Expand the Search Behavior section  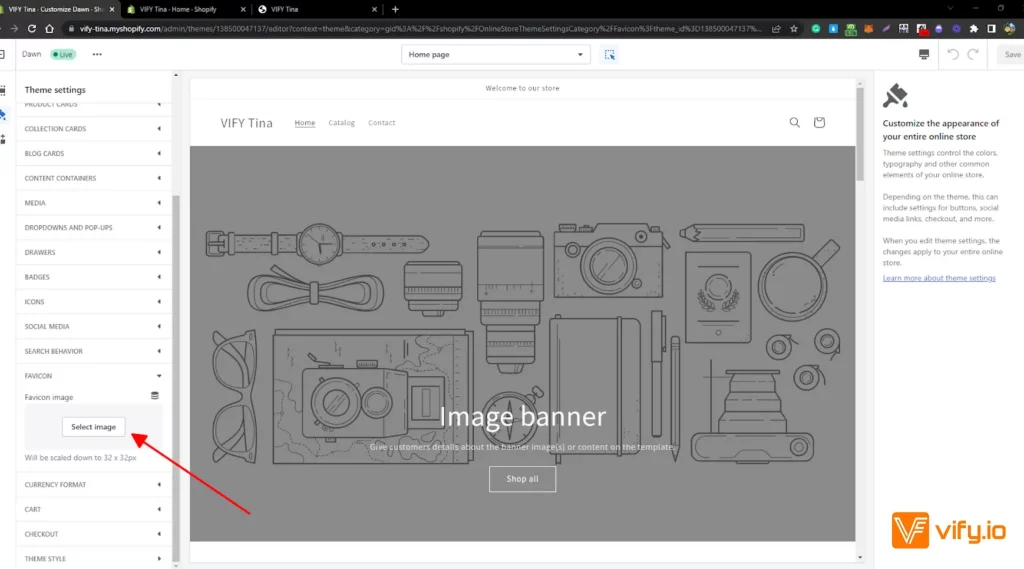pos(93,351)
